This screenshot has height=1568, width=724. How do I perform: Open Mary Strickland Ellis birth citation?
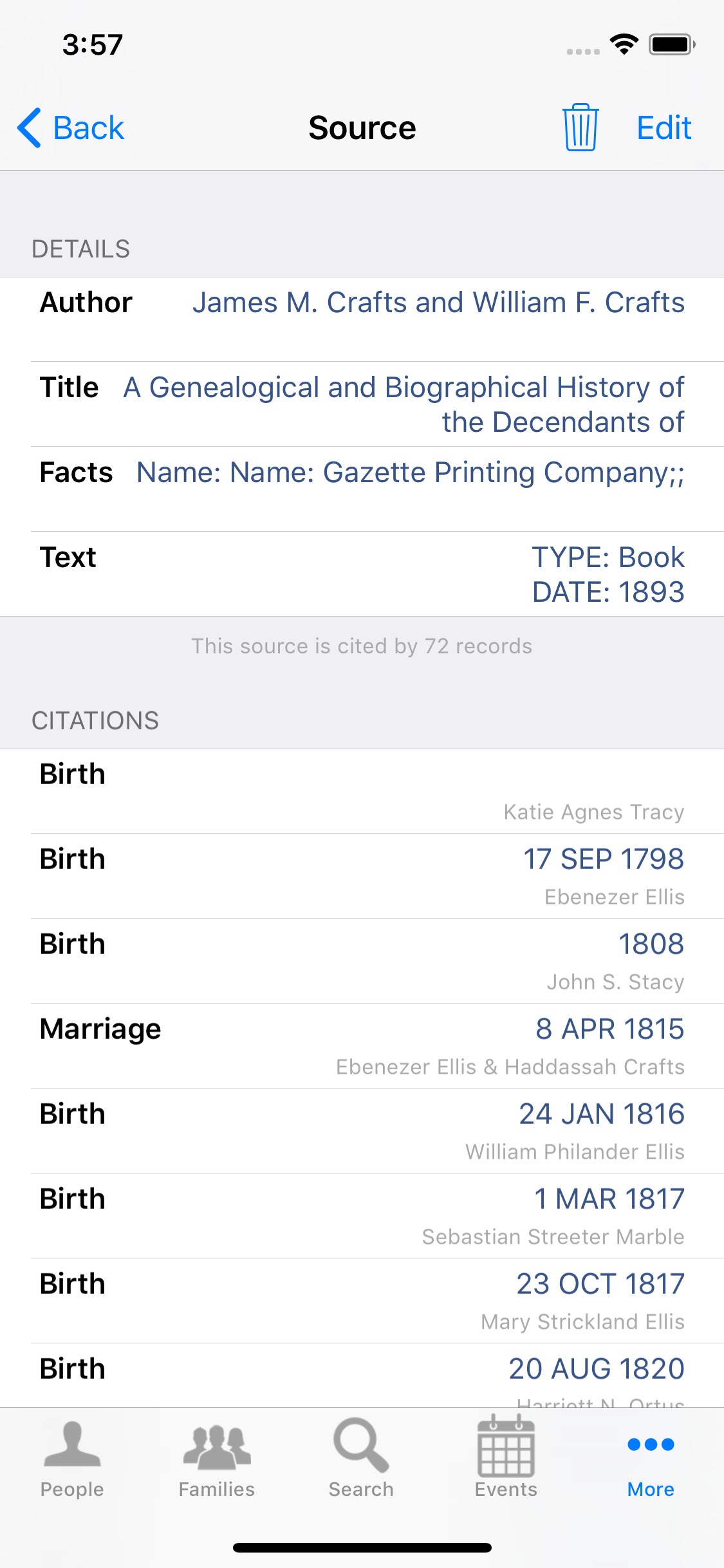pyautogui.click(x=362, y=1301)
